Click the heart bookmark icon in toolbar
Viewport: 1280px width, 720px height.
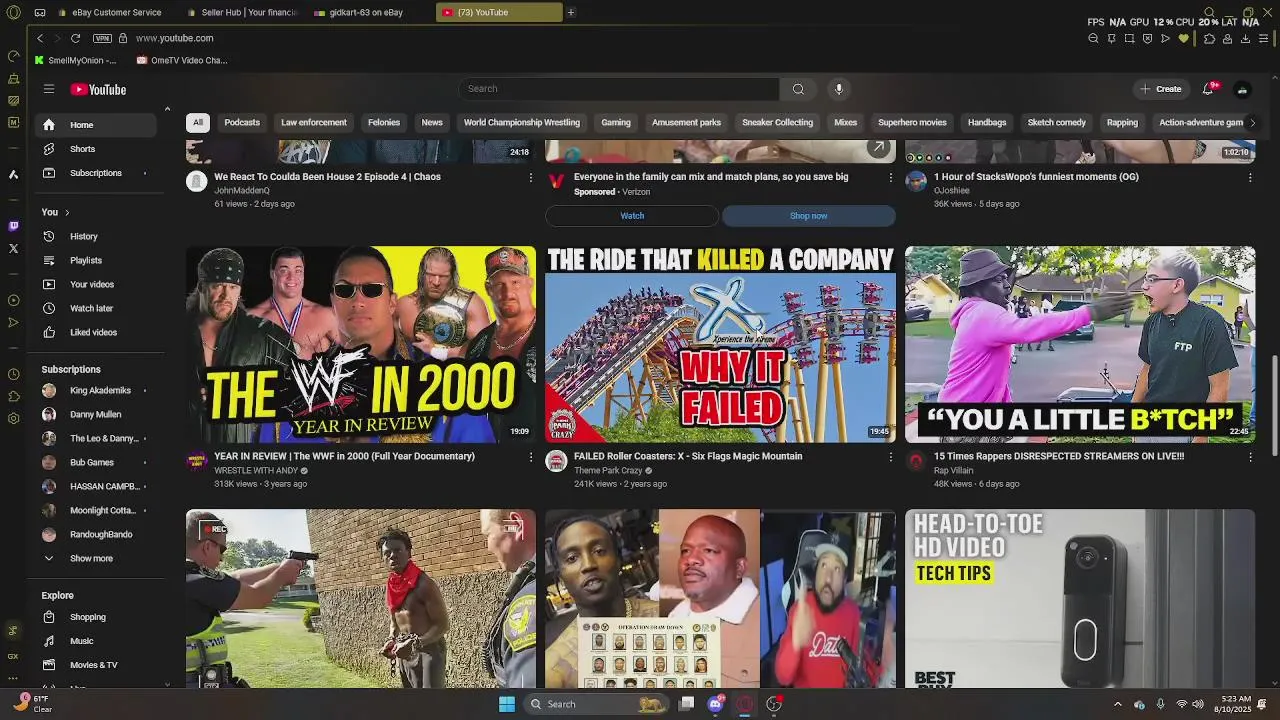pyautogui.click(x=1184, y=38)
